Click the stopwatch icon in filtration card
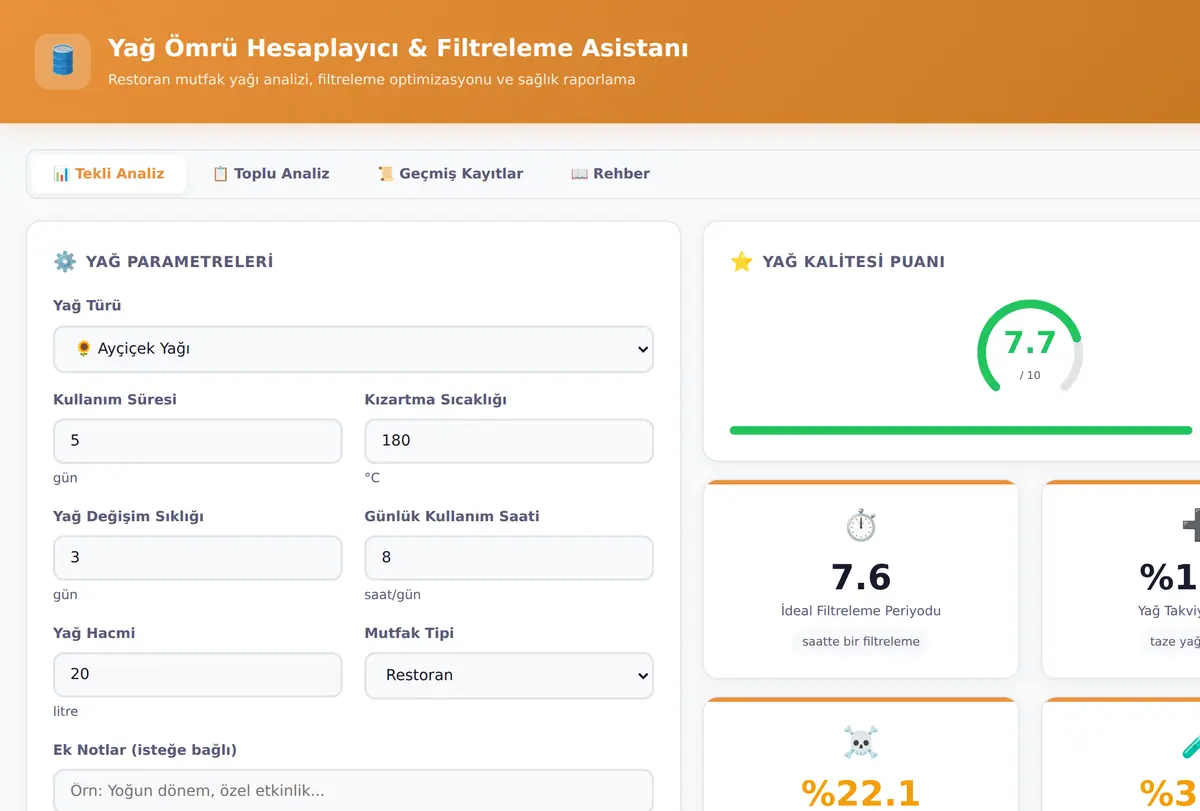This screenshot has width=1200, height=811. pos(861,525)
